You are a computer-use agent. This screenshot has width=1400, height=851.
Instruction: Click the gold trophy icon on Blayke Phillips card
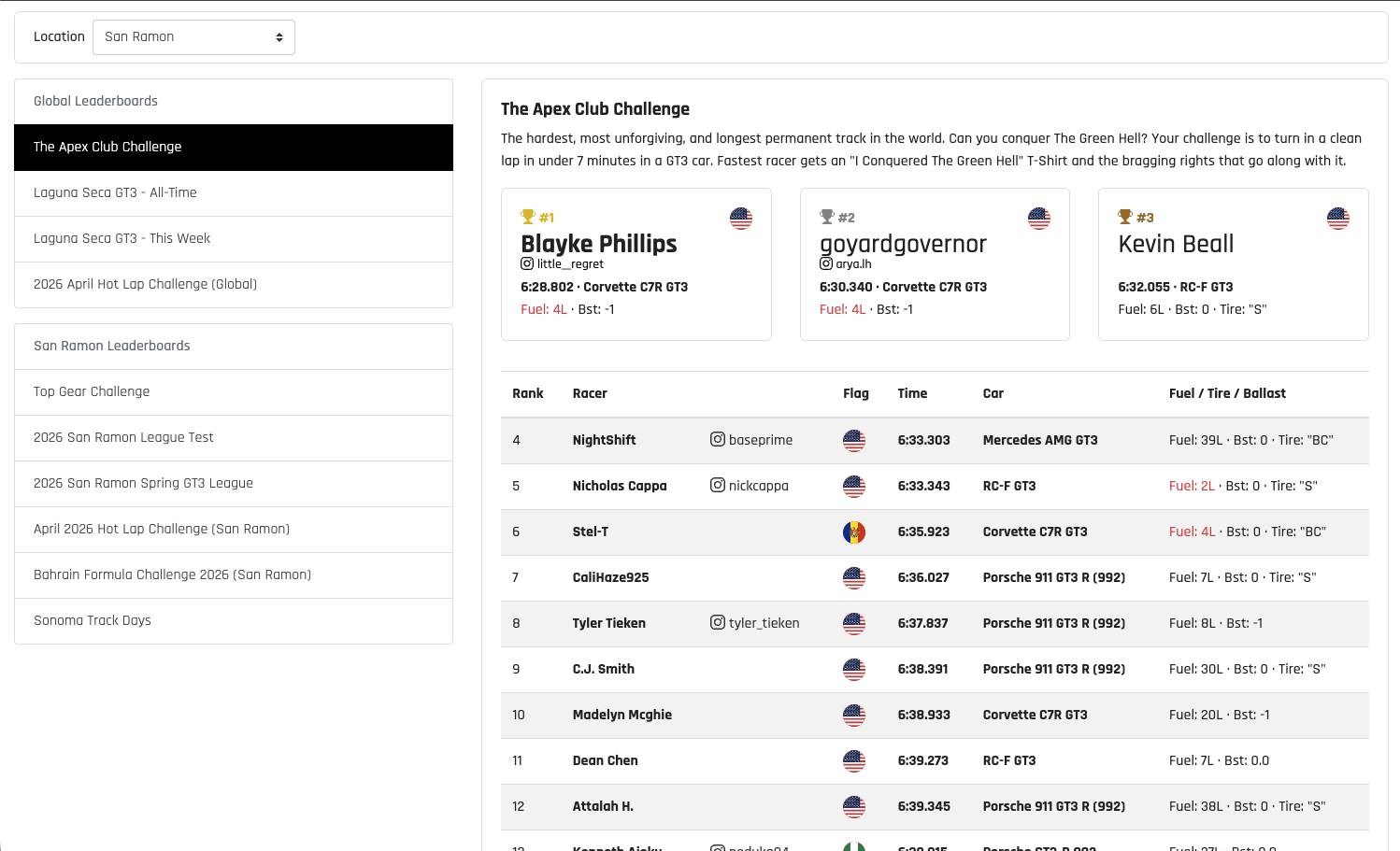point(527,216)
